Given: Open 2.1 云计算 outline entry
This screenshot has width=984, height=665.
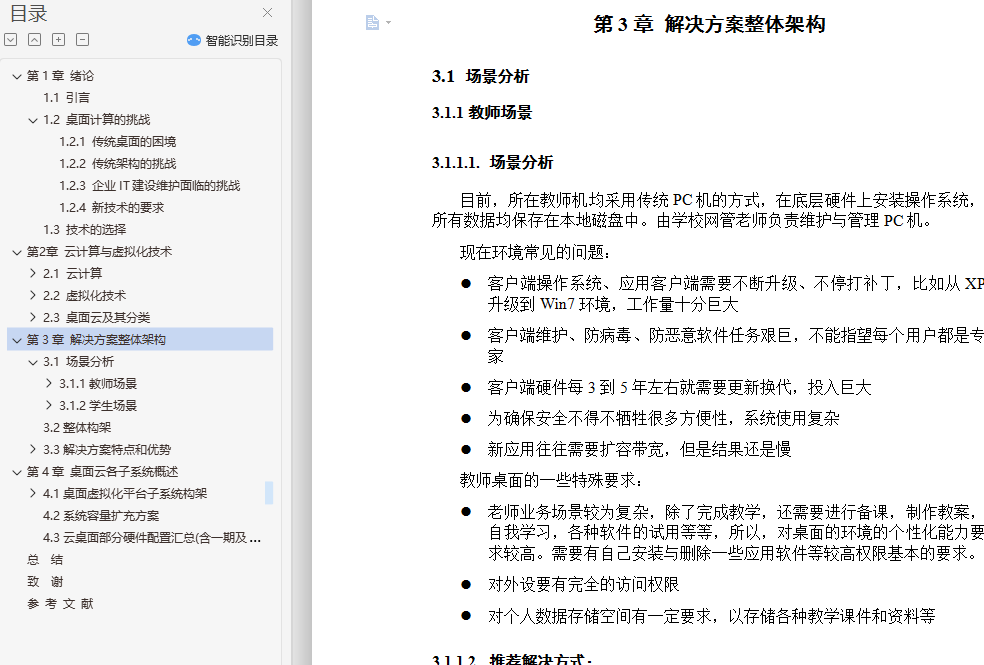Looking at the screenshot, I should (72, 274).
